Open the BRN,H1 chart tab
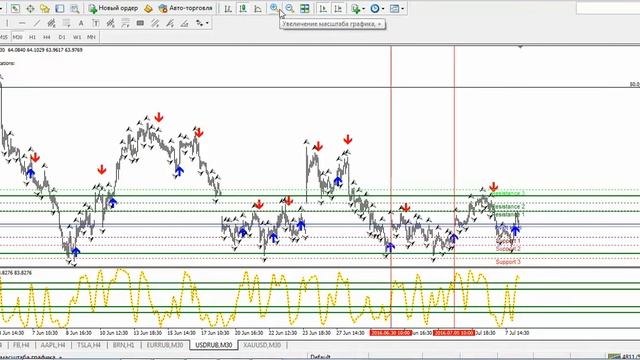The image size is (640, 360). coord(123,345)
